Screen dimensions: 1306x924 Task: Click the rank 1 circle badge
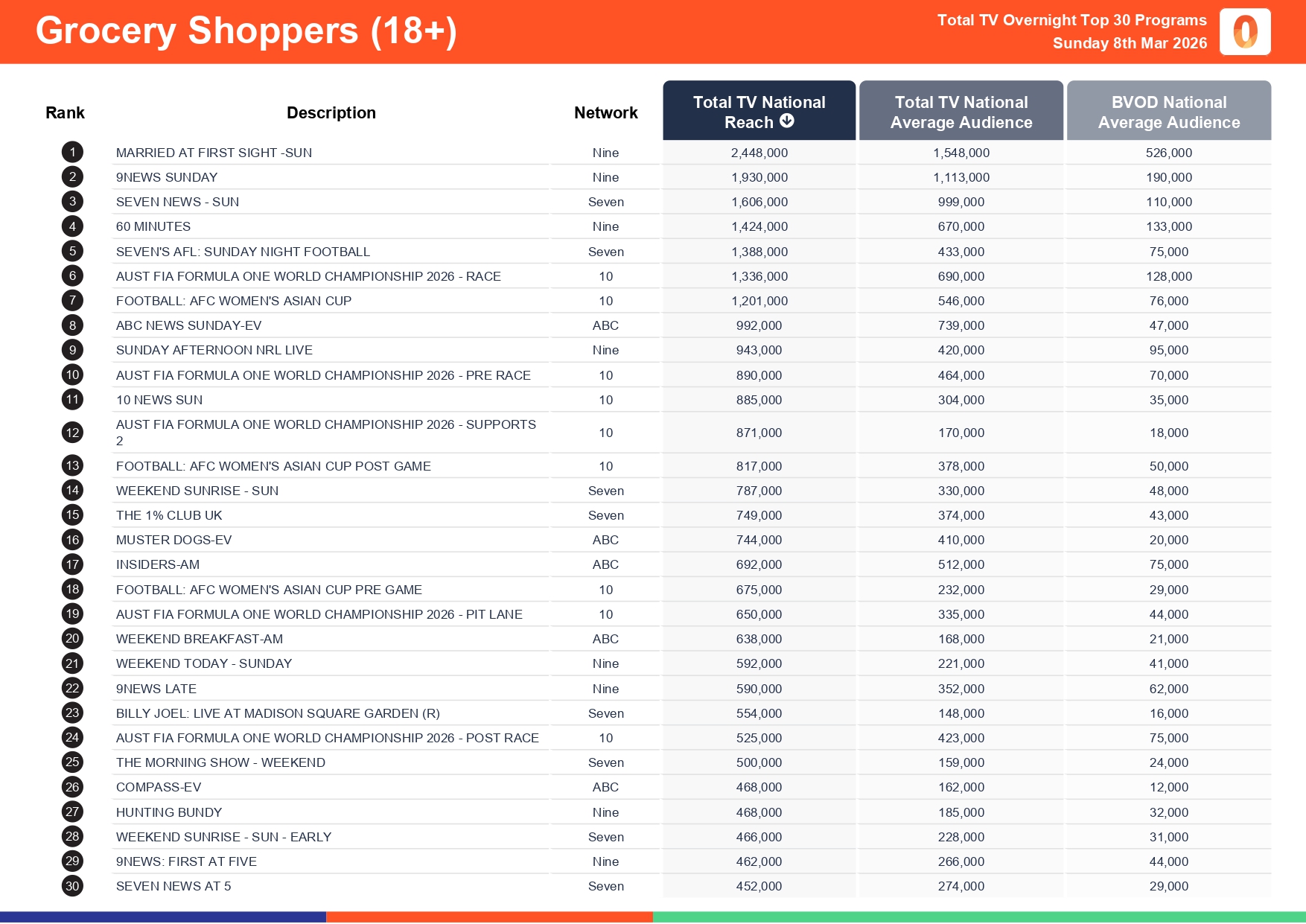click(x=72, y=153)
